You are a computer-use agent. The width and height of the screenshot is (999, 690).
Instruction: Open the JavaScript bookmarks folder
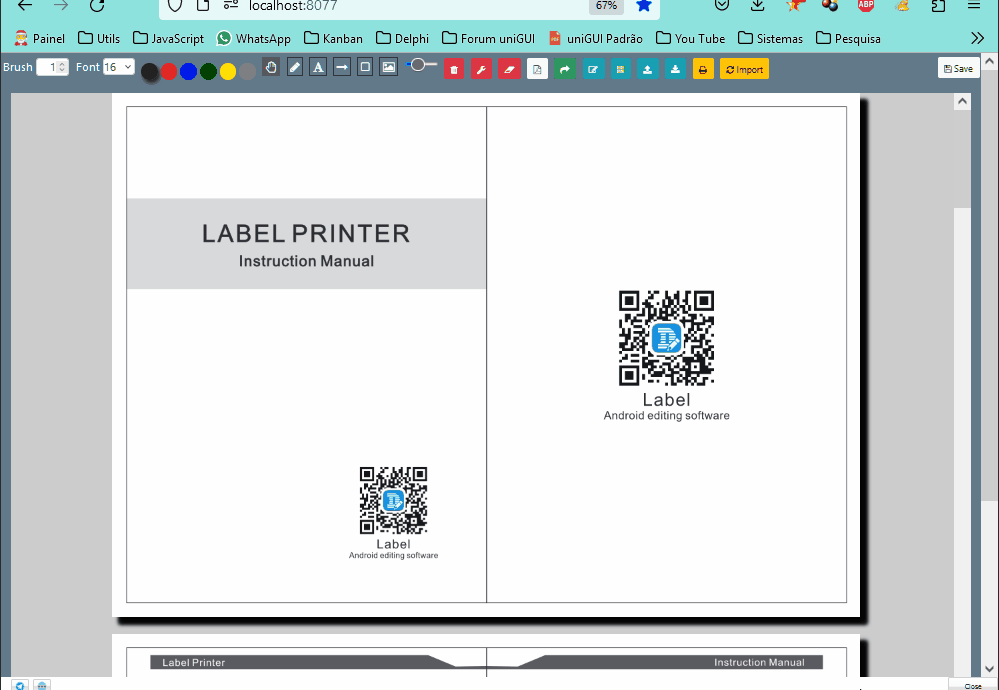coord(168,38)
